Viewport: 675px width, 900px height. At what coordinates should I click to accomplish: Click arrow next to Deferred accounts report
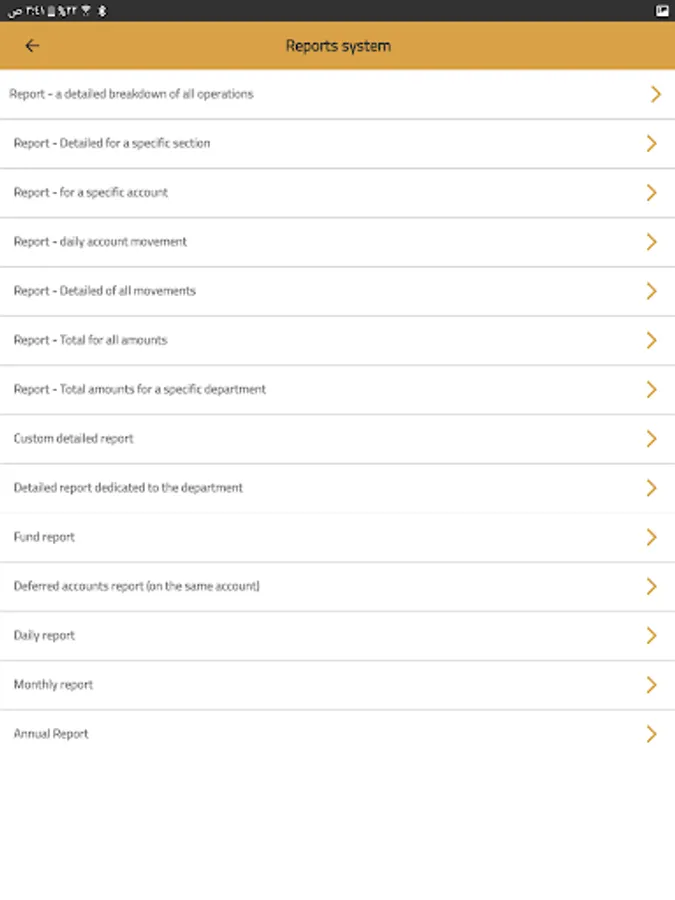652,586
